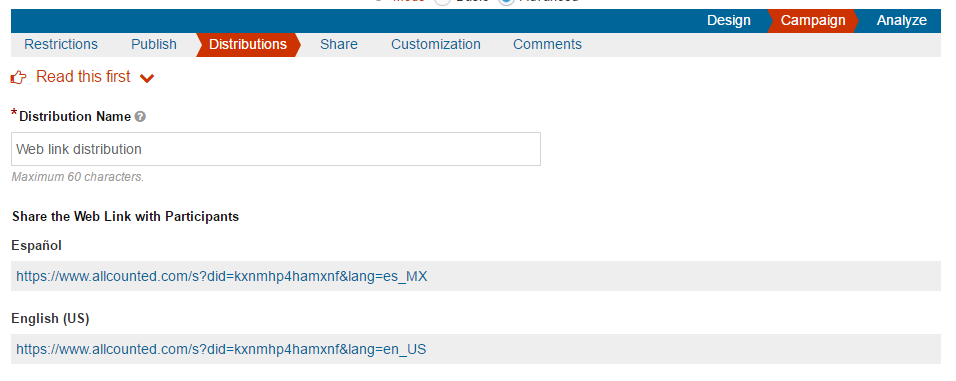
Task: Select the partially visible Basic mode radio button
Action: coord(442,2)
